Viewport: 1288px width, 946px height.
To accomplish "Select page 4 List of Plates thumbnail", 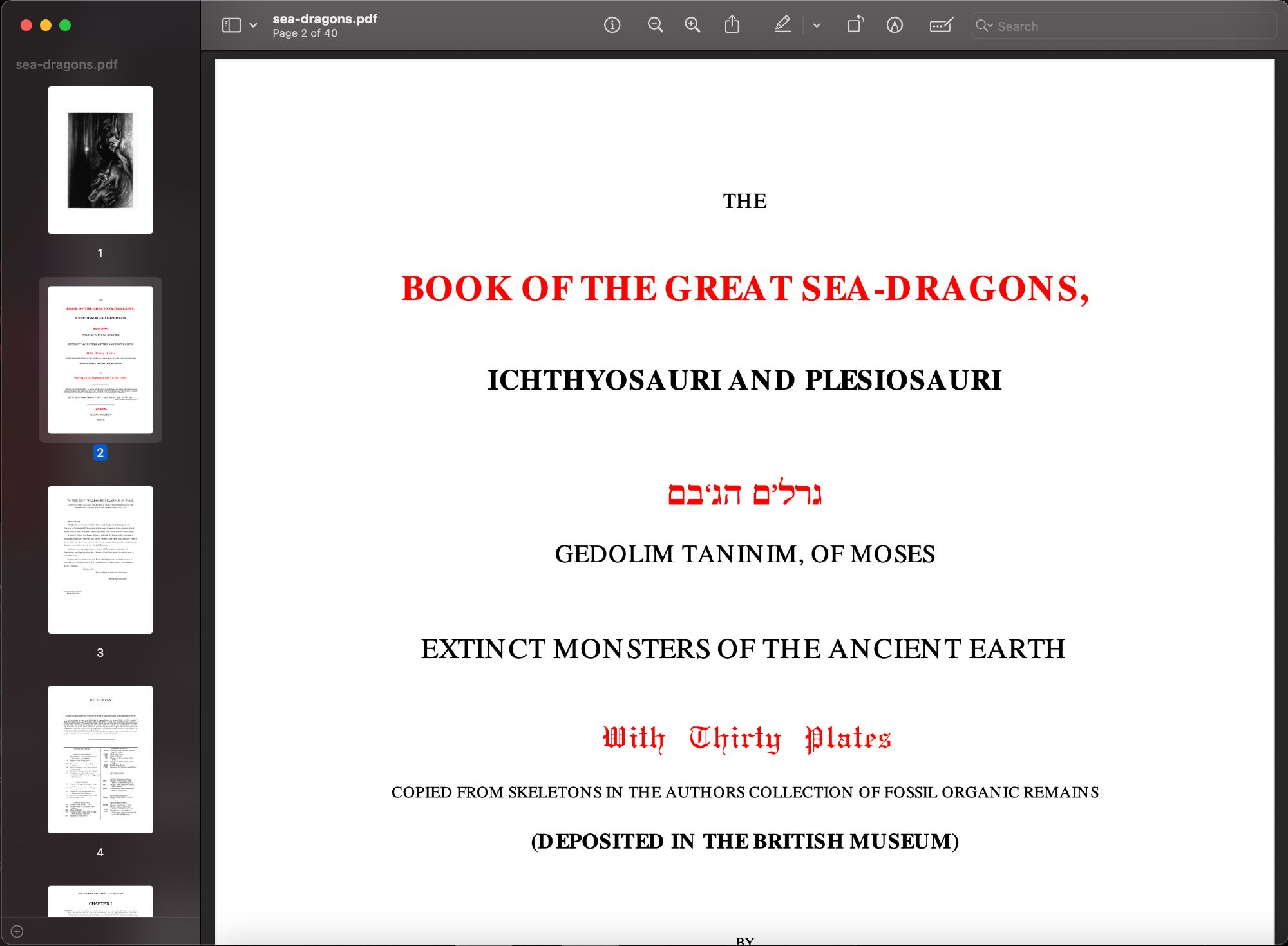I will [100, 759].
